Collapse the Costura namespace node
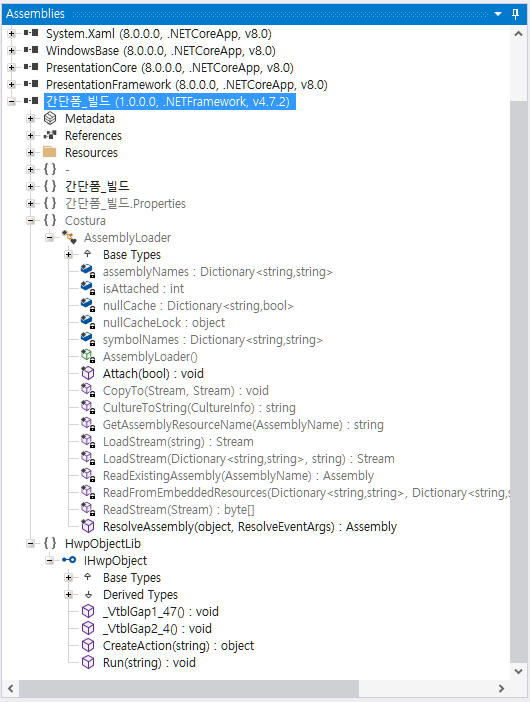The image size is (530, 702). 30,220
